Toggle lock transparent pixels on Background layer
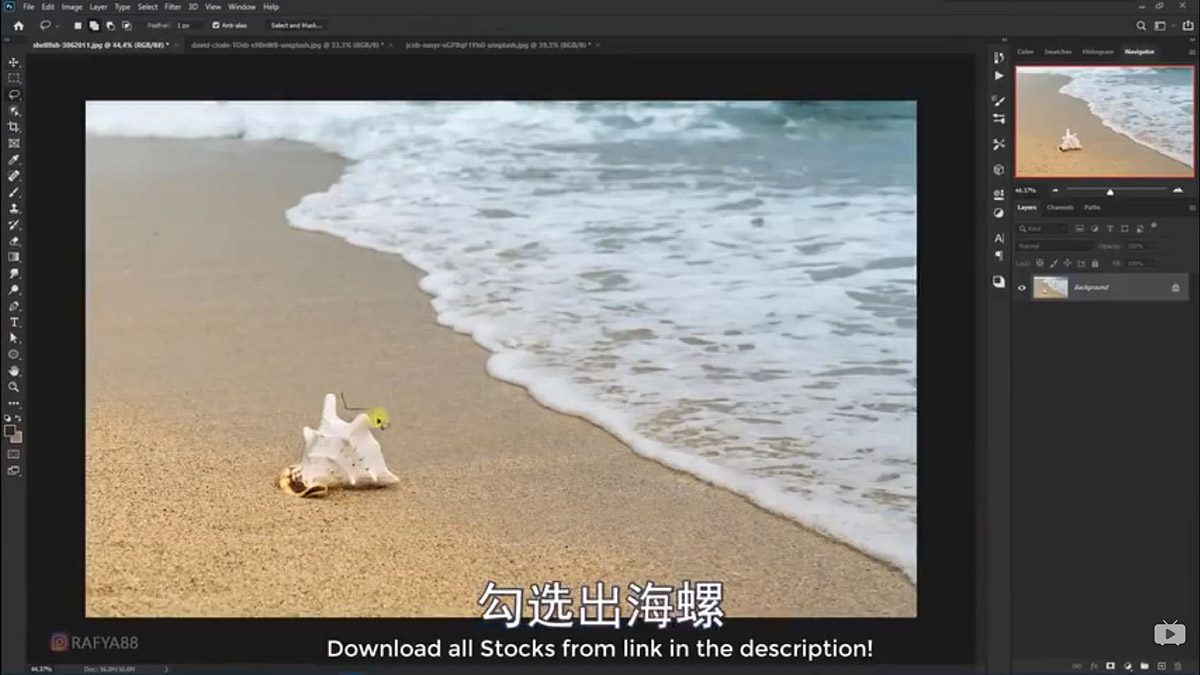Image resolution: width=1200 pixels, height=675 pixels. (1040, 263)
